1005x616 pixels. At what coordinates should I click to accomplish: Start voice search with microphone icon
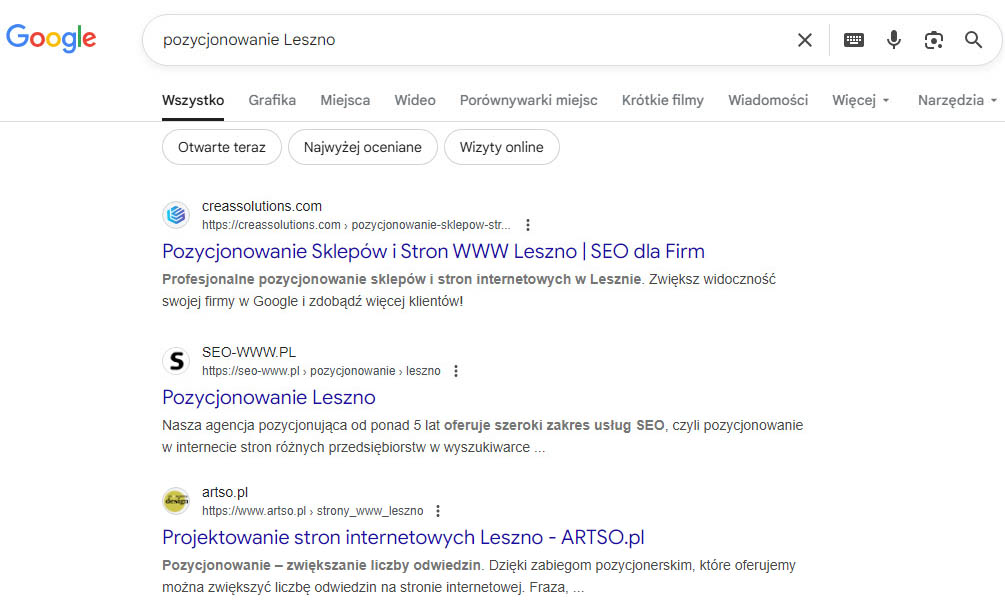point(894,40)
